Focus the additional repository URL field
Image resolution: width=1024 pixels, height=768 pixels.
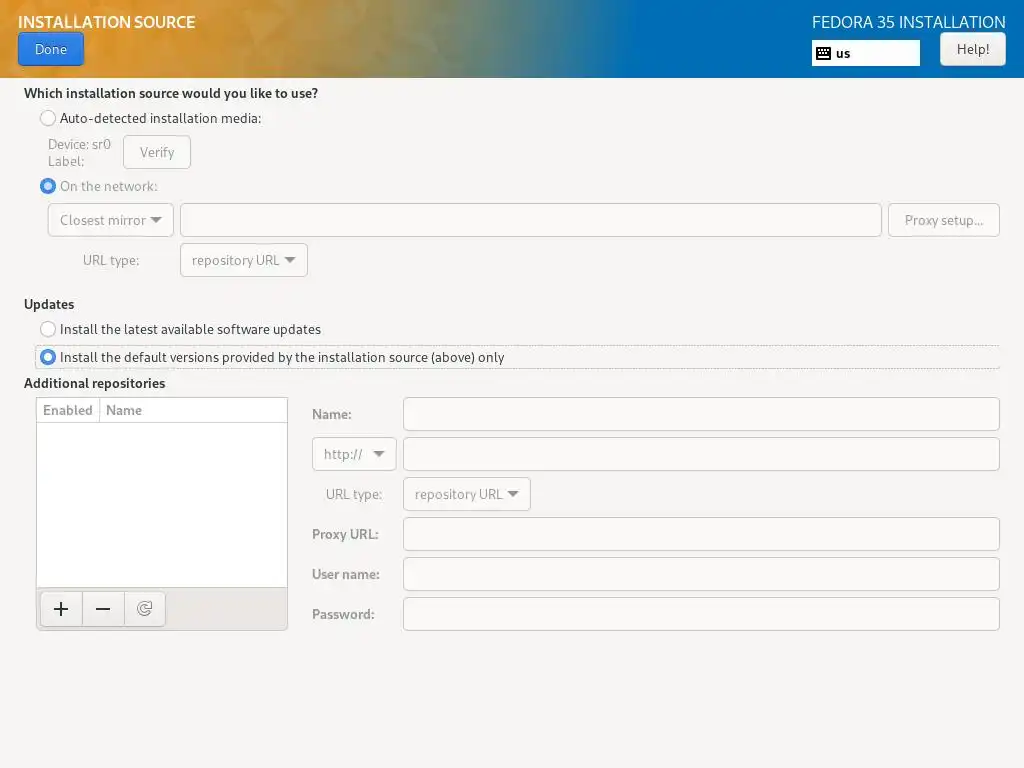(701, 454)
